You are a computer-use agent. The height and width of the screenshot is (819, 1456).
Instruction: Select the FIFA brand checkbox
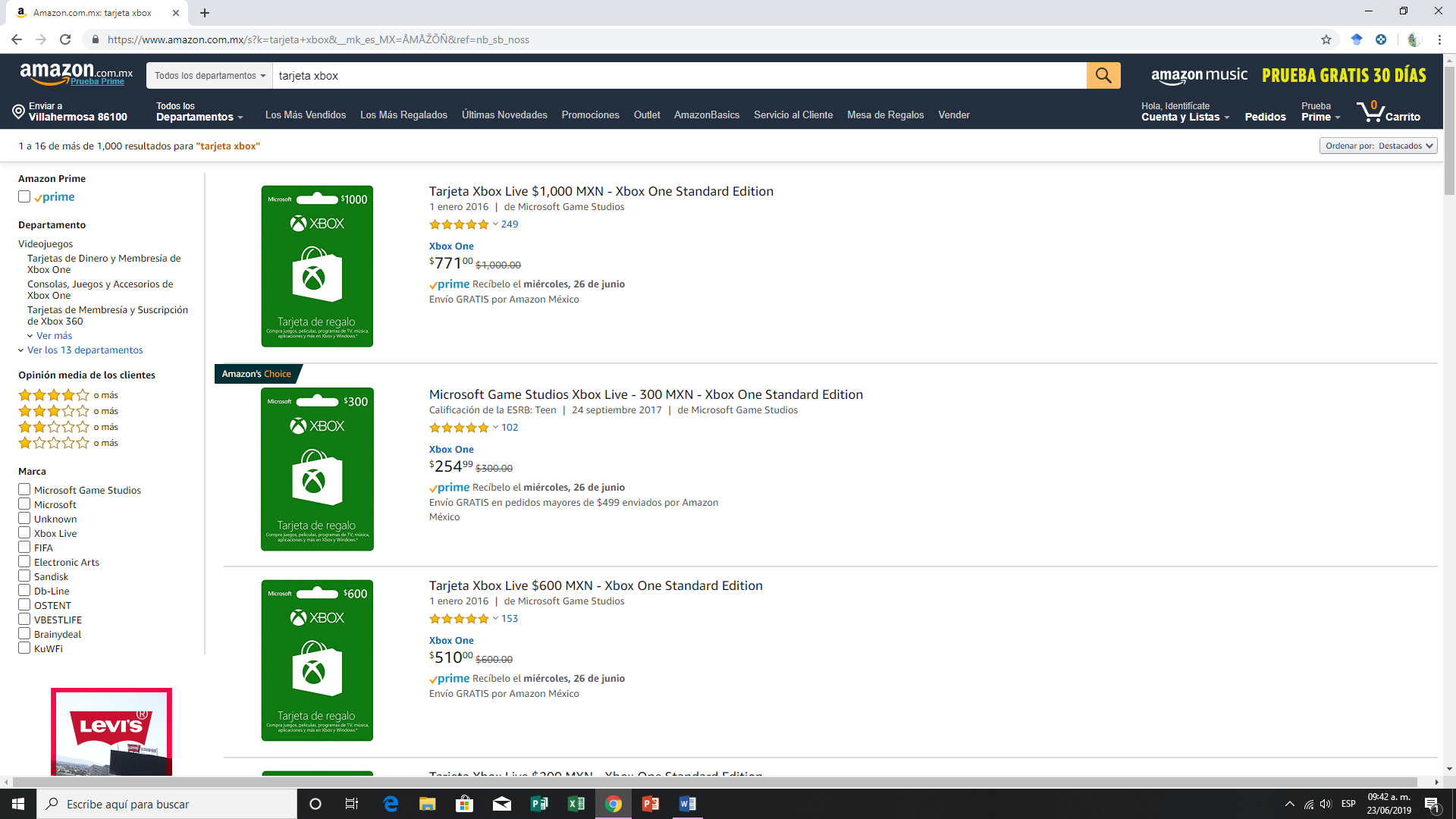(24, 548)
